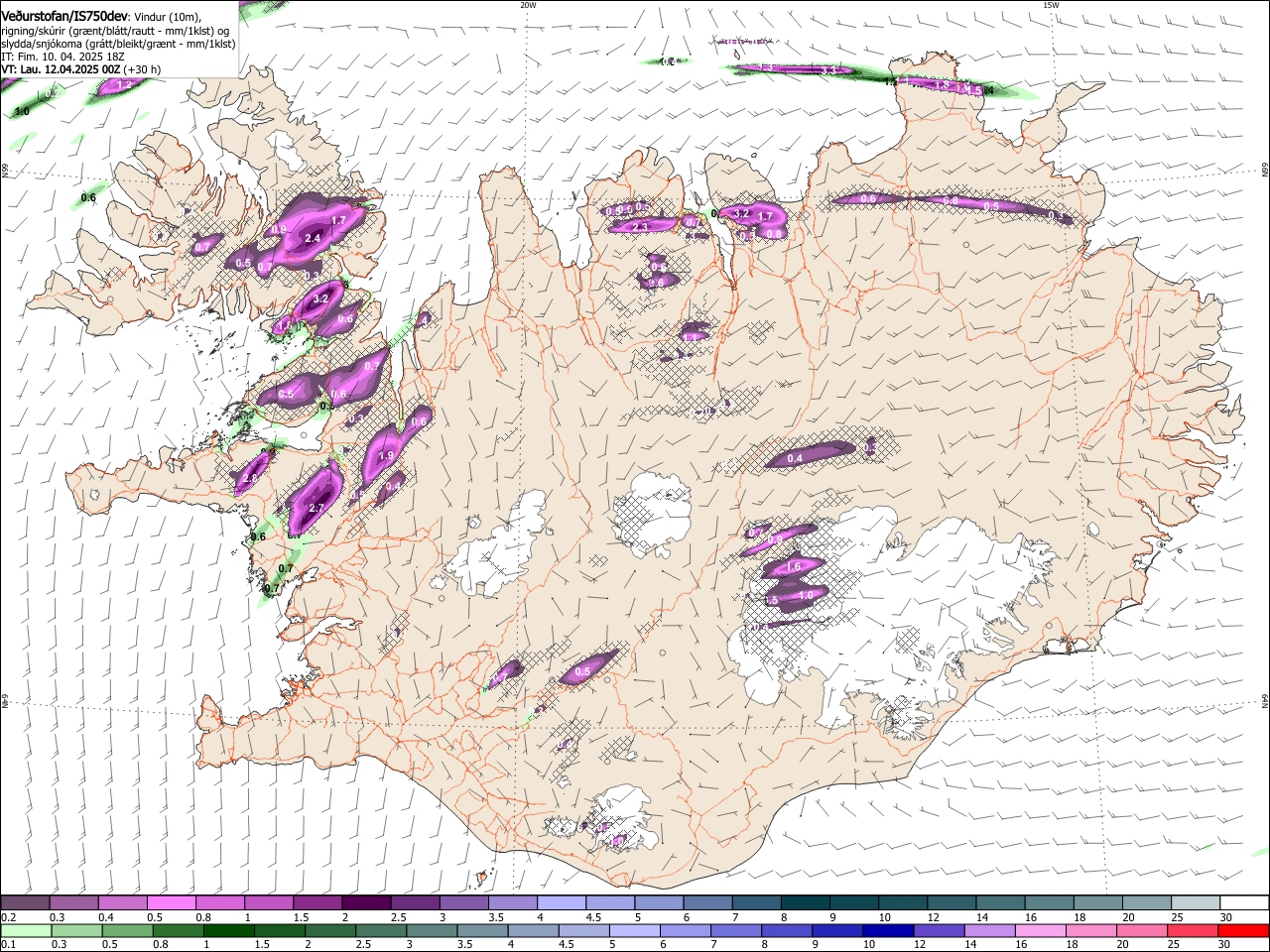Select bottom-row light green swatch labeled 0.3
Screen dimensions: 1270x952
tap(76, 930)
